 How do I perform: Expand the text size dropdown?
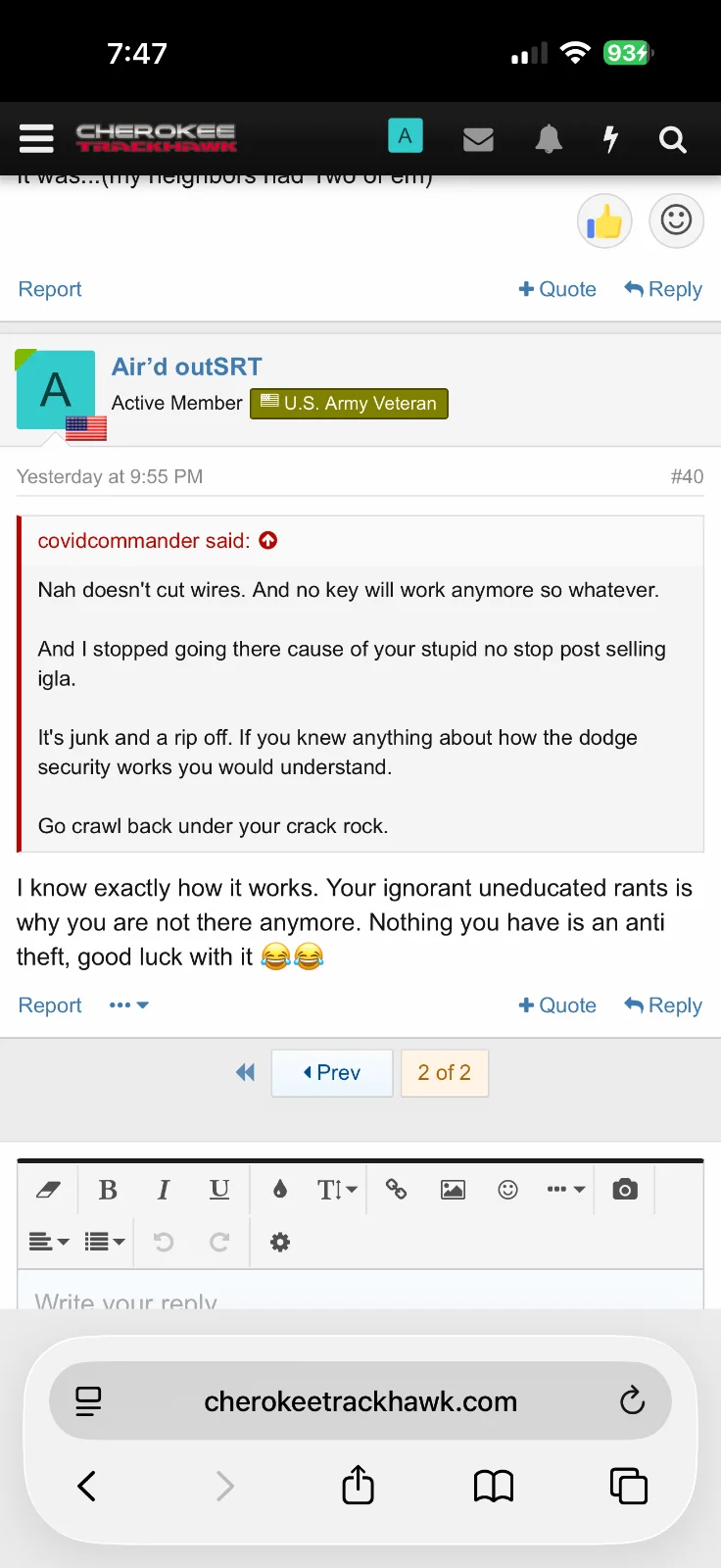(336, 1190)
